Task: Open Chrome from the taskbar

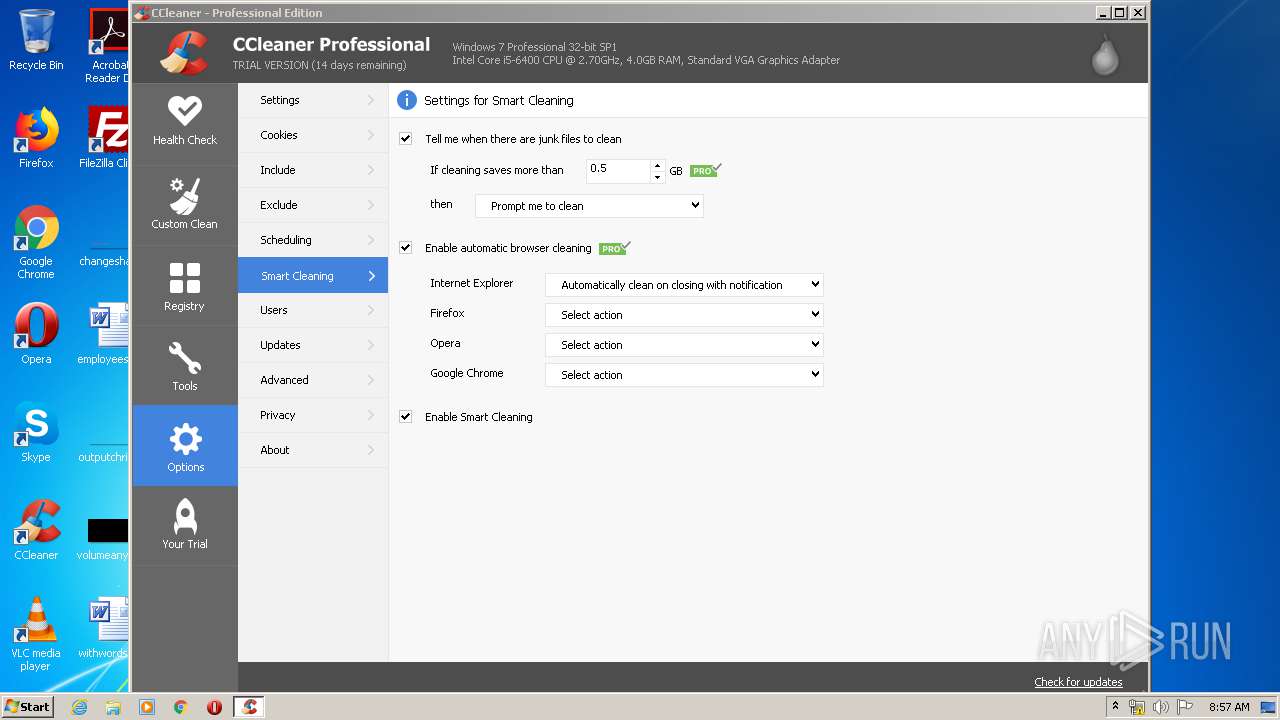Action: (x=180, y=707)
